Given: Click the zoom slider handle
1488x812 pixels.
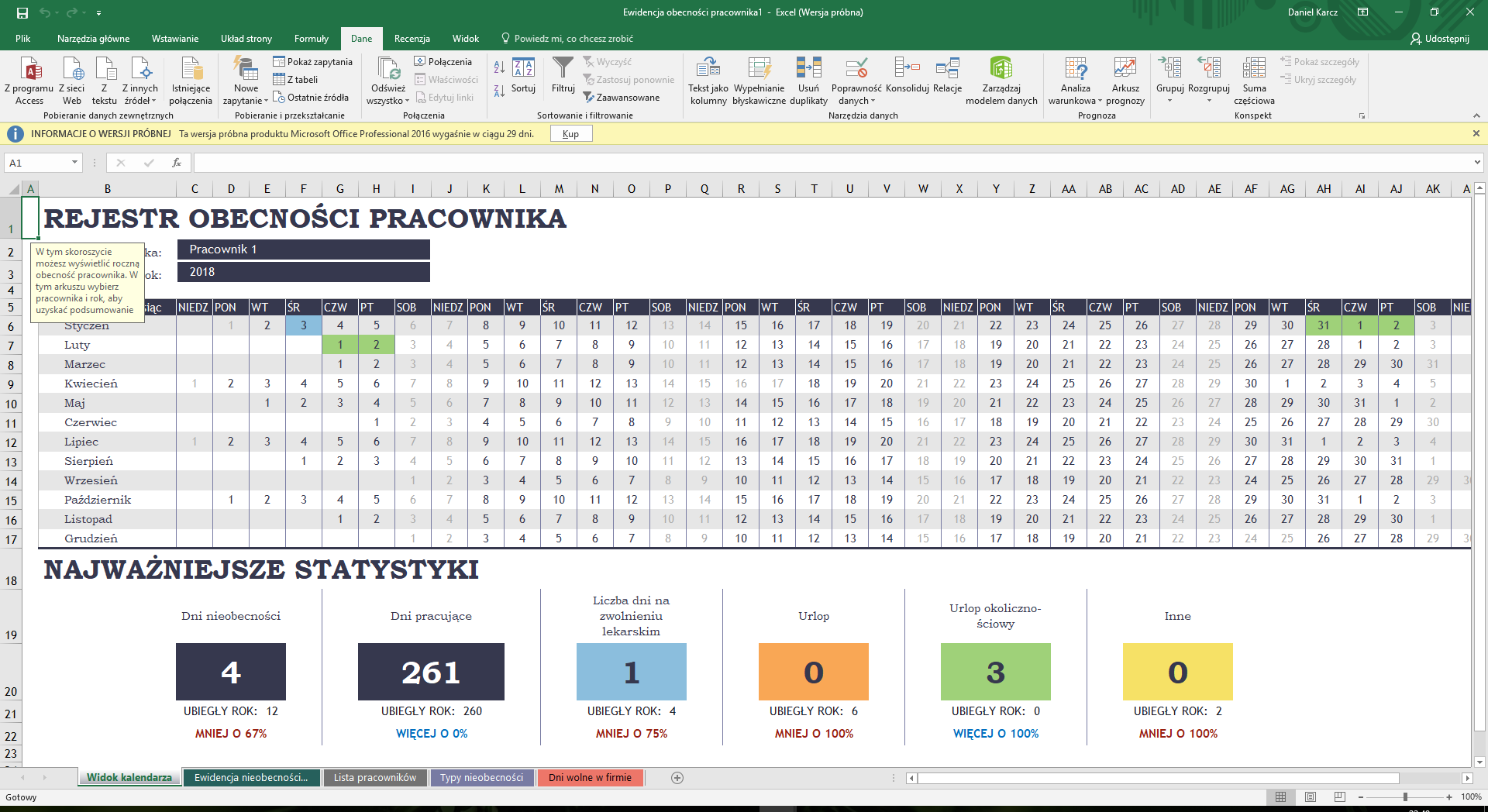Looking at the screenshot, I should pyautogui.click(x=1405, y=797).
